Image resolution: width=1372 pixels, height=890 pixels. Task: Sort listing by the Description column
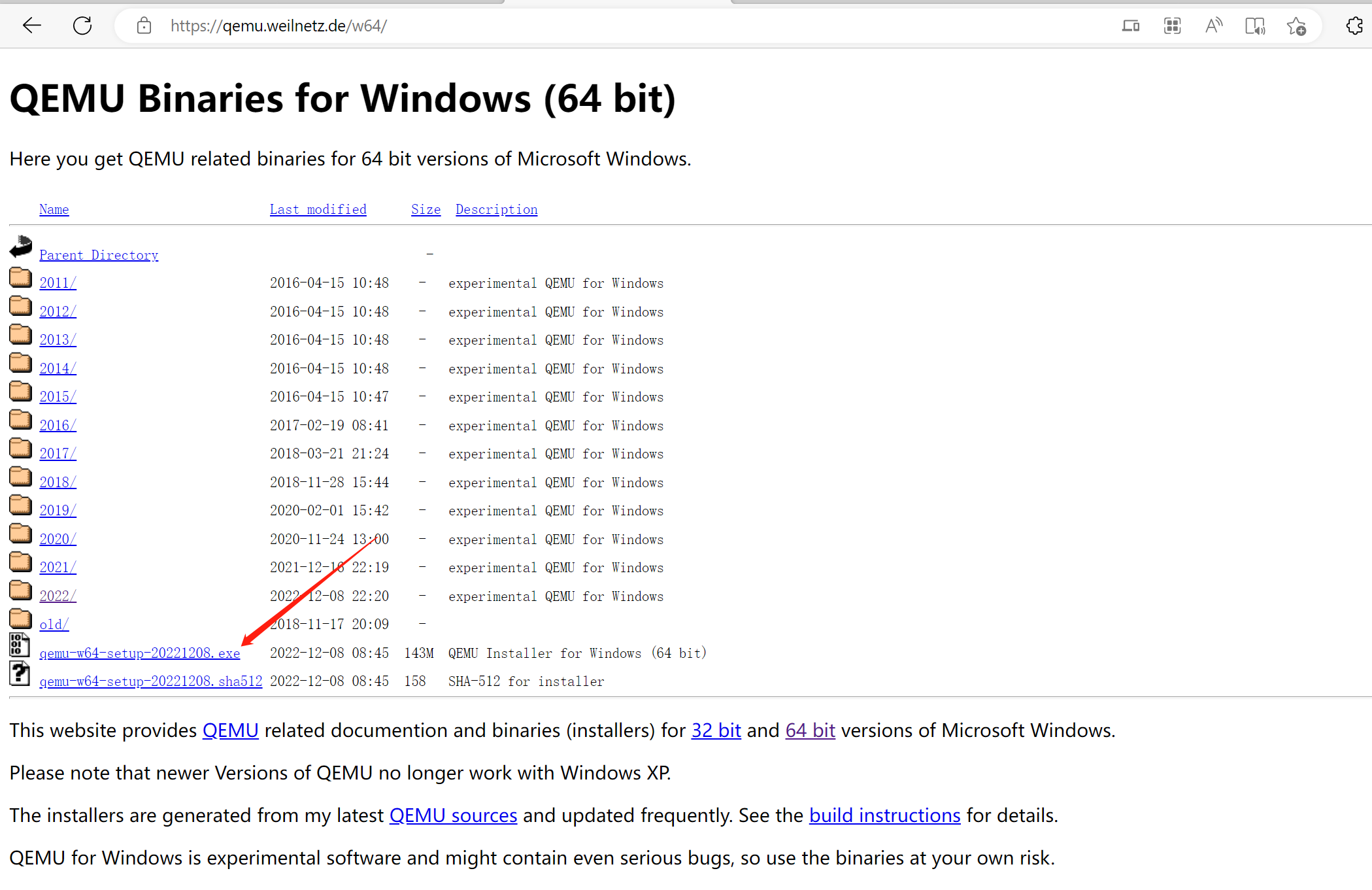(496, 209)
